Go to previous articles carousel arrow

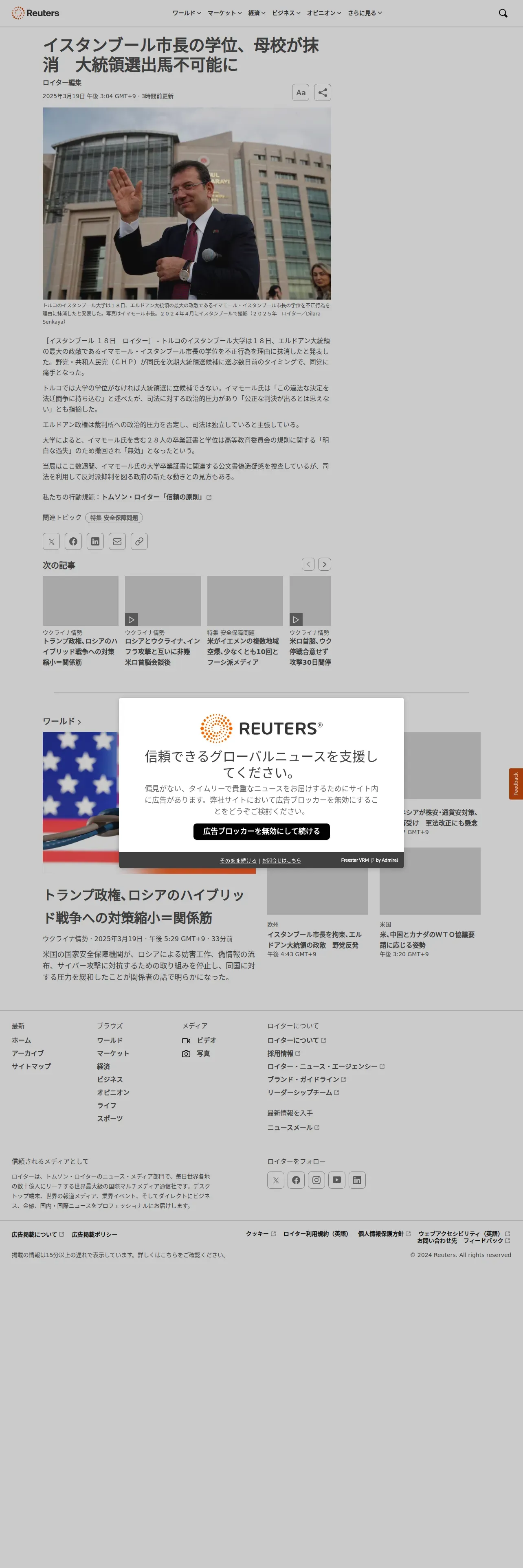point(309,564)
